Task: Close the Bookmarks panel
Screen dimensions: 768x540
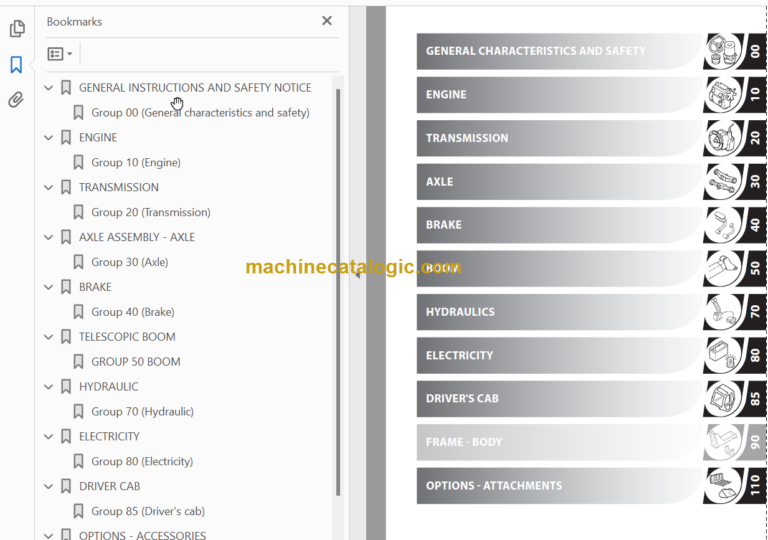Action: coord(327,21)
